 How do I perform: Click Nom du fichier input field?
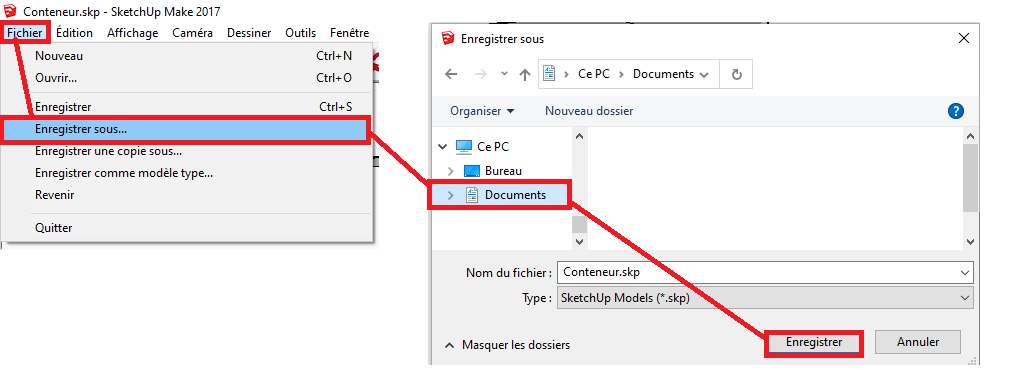[765, 273]
